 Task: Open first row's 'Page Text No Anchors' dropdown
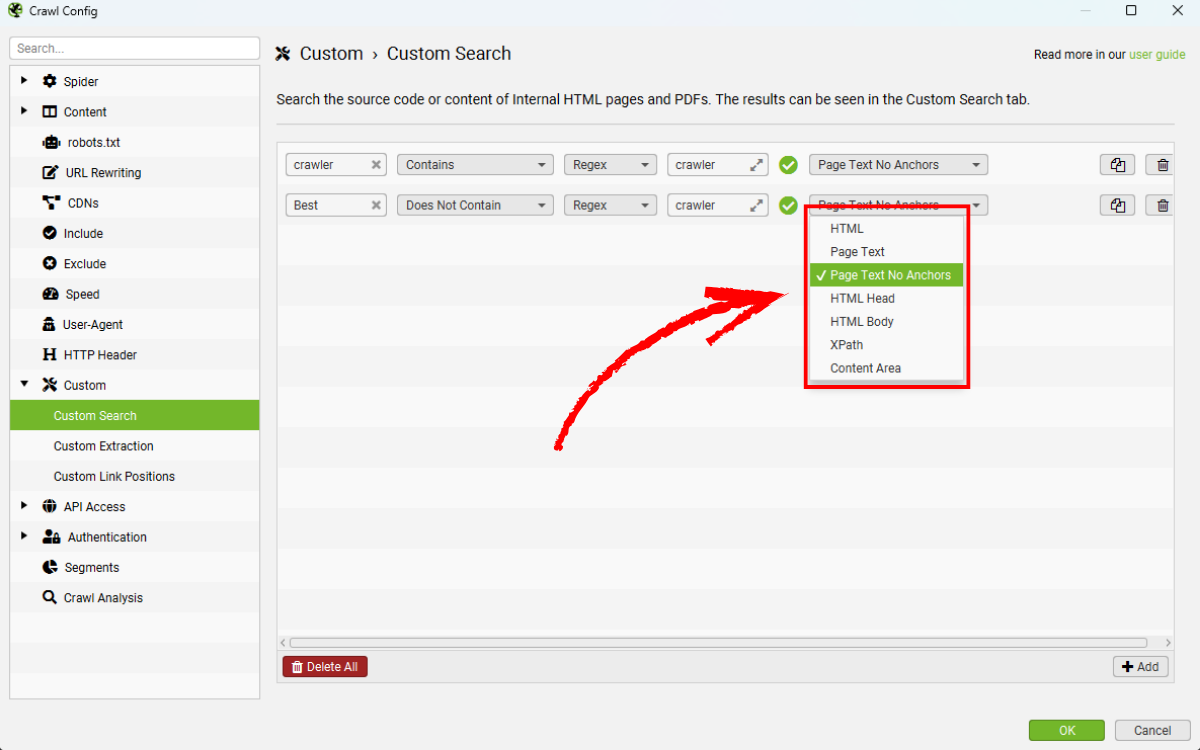[898, 165]
